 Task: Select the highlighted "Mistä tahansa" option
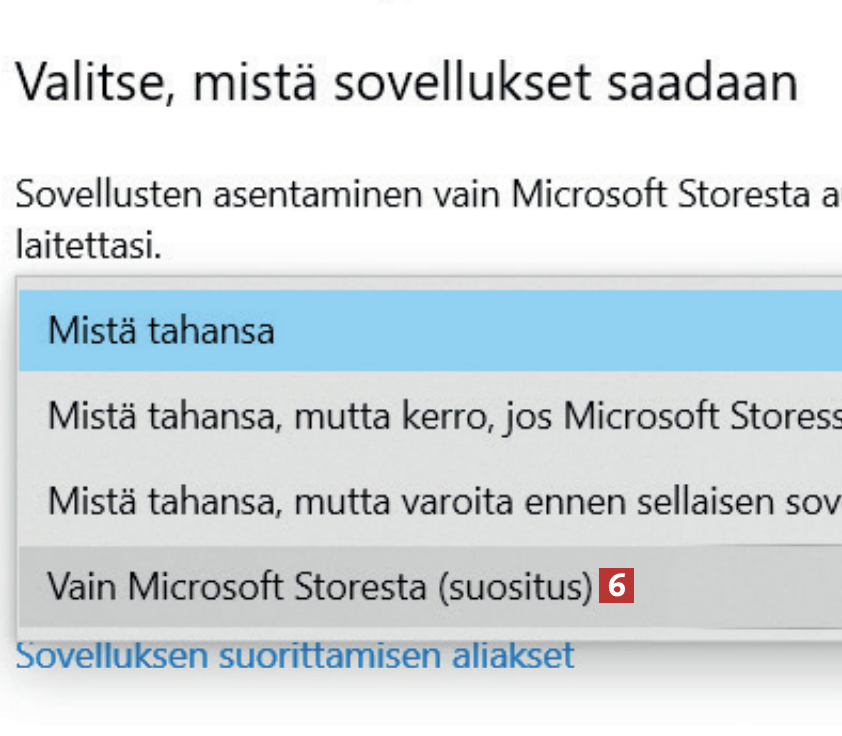(x=160, y=330)
